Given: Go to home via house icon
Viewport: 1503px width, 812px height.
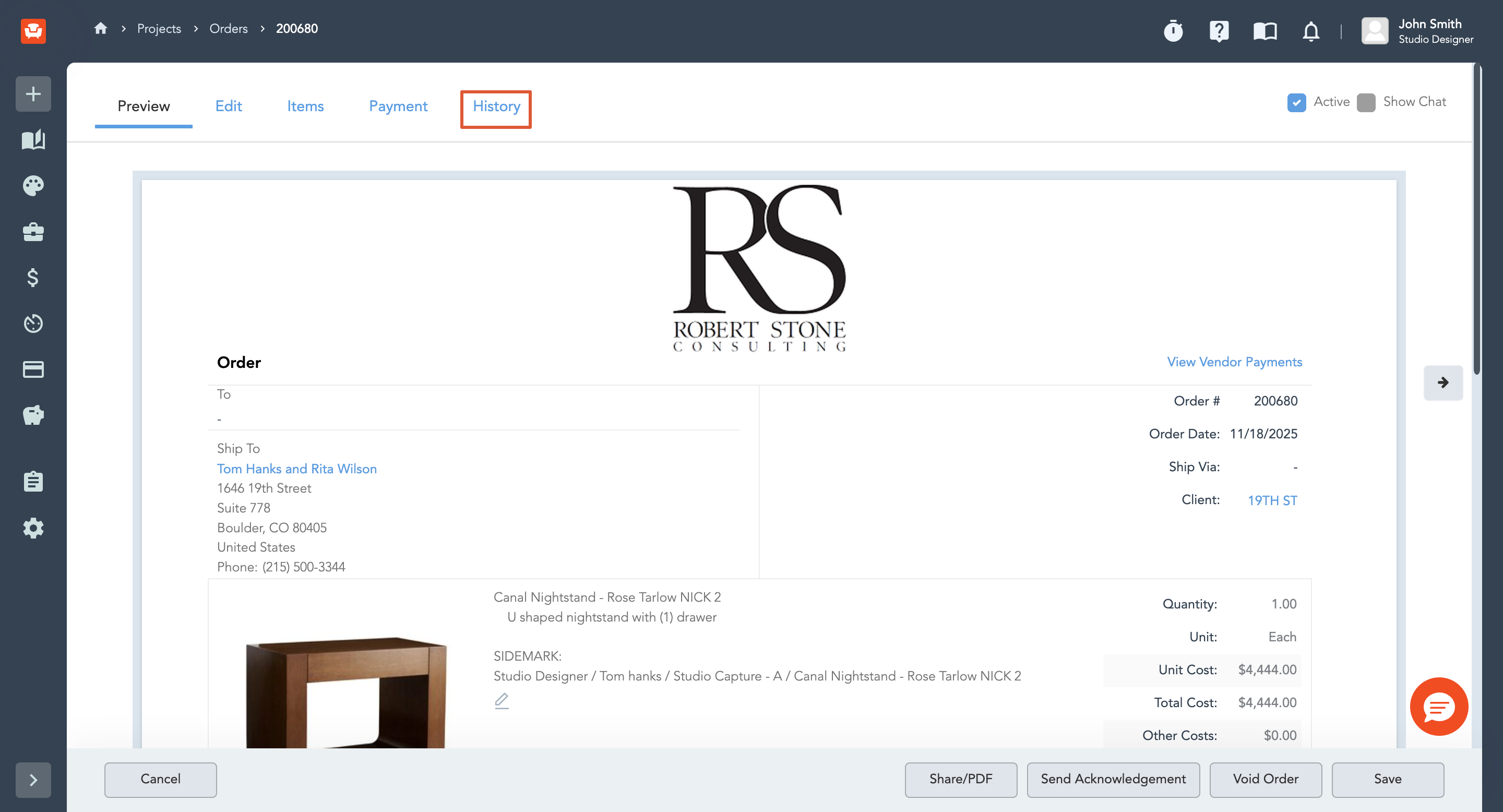Looking at the screenshot, I should (100, 28).
